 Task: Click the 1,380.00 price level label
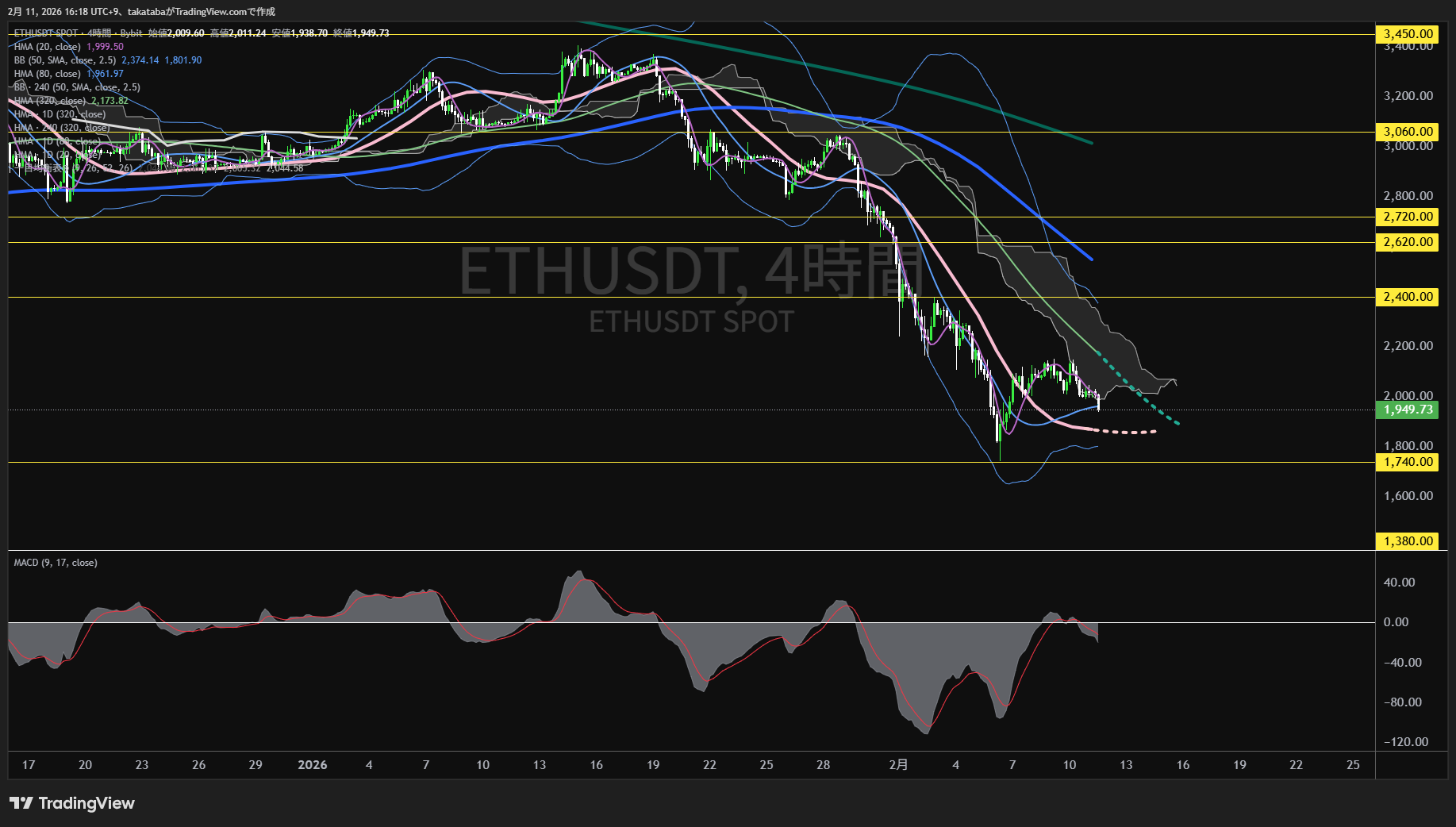[1408, 541]
